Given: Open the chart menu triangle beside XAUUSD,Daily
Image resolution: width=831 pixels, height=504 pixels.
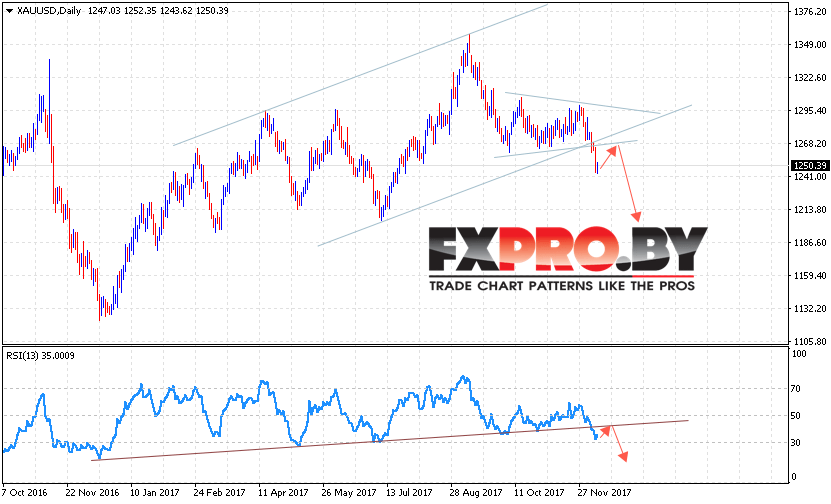Looking at the screenshot, I should 9,11.
